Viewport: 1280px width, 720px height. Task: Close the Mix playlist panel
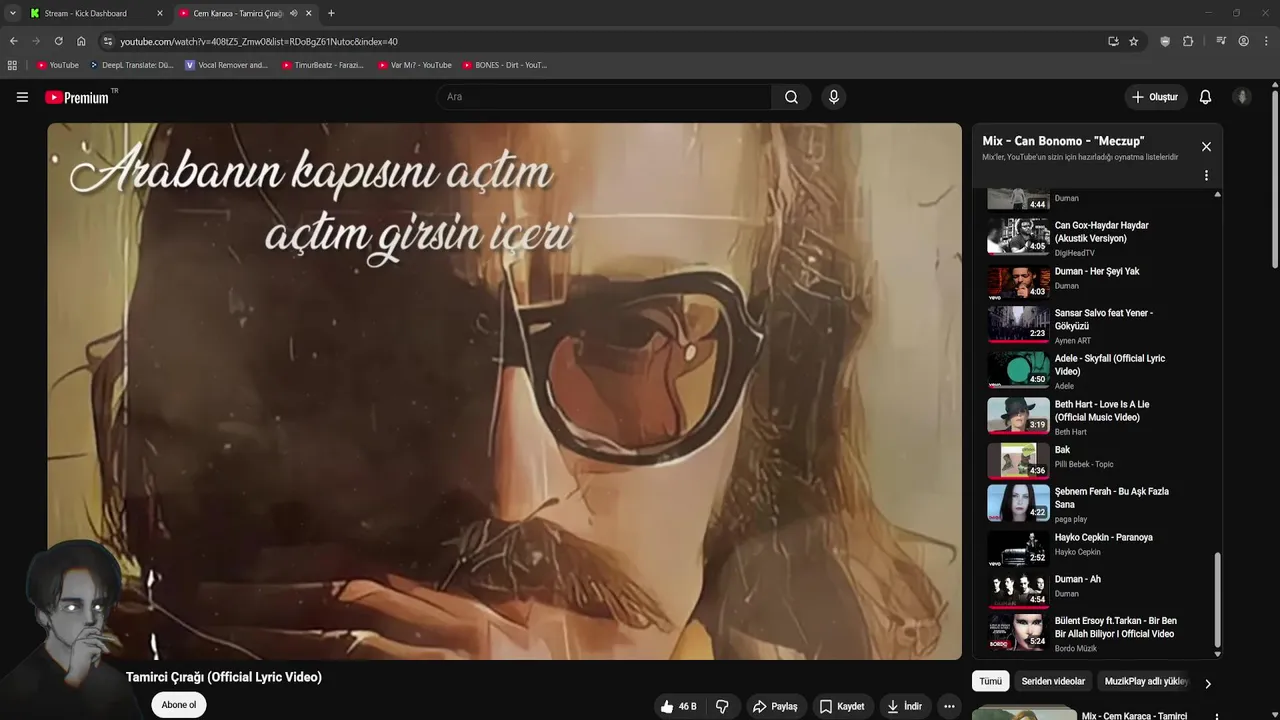(x=1206, y=147)
